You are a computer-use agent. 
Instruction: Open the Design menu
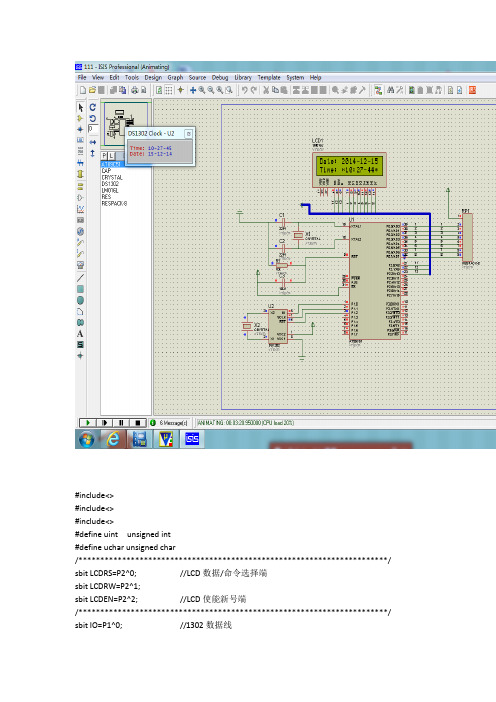tap(153, 77)
